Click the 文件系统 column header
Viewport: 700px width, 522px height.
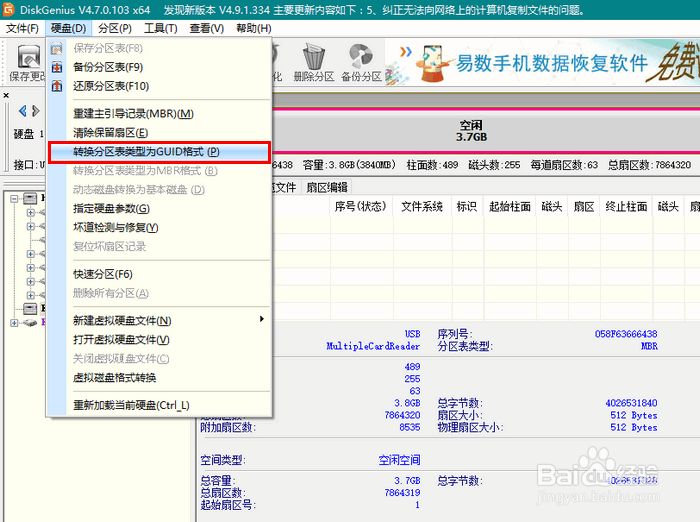tap(422, 206)
